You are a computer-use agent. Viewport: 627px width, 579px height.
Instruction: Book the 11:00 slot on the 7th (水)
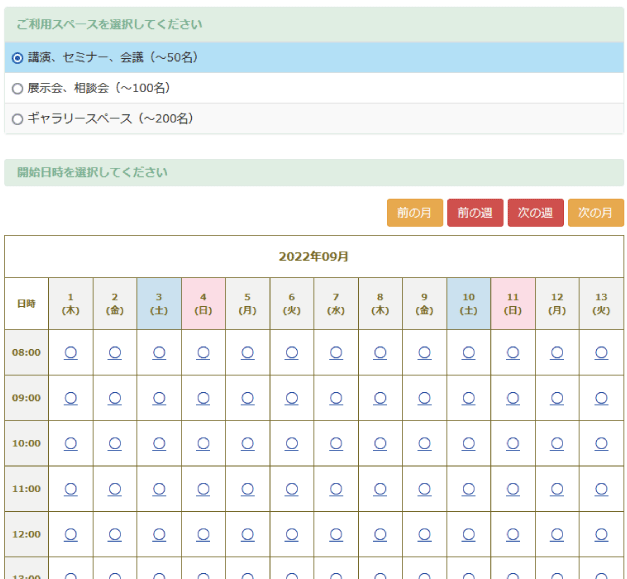coord(336,489)
